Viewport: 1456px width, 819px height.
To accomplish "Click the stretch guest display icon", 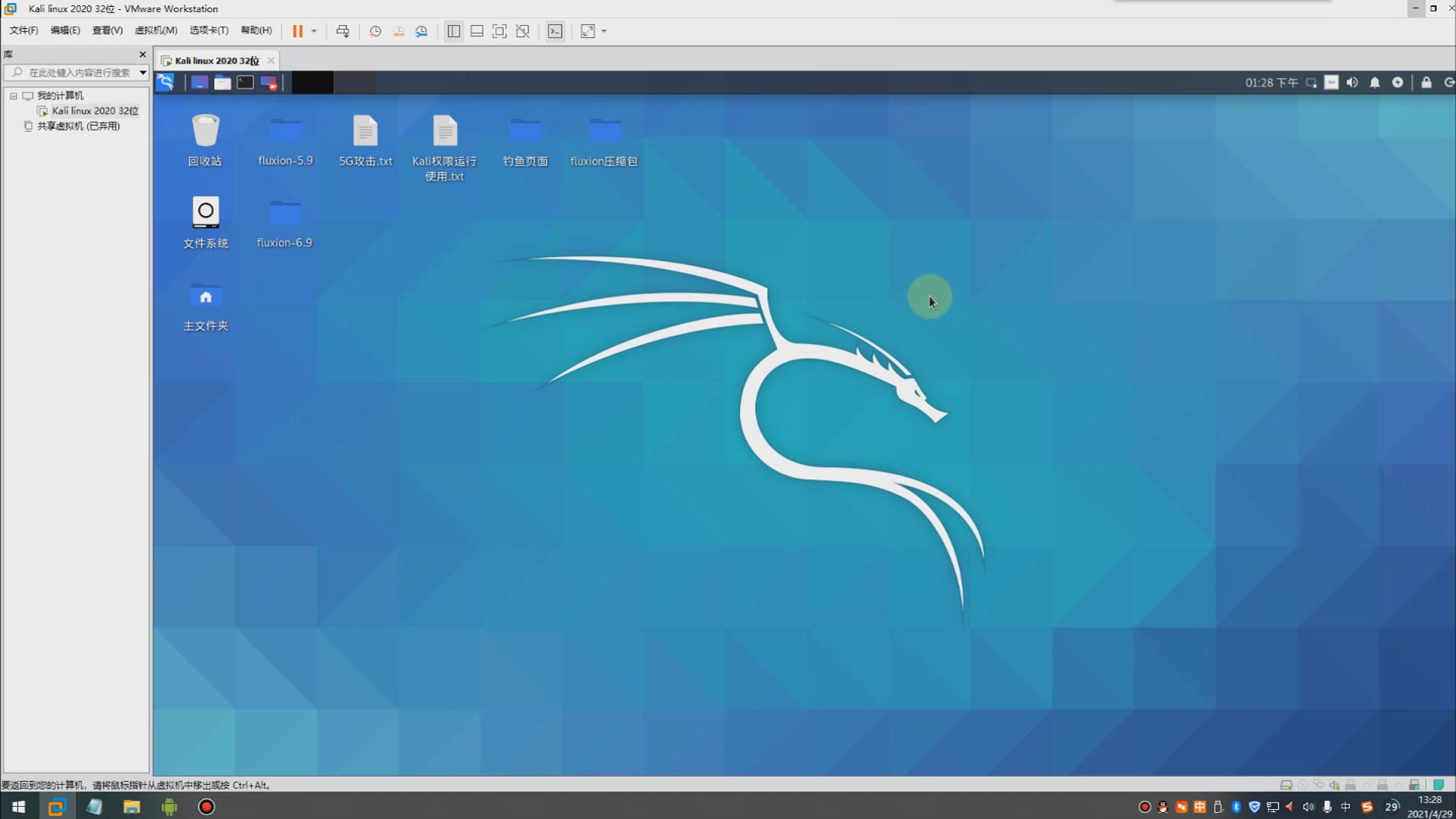I will pos(588,31).
